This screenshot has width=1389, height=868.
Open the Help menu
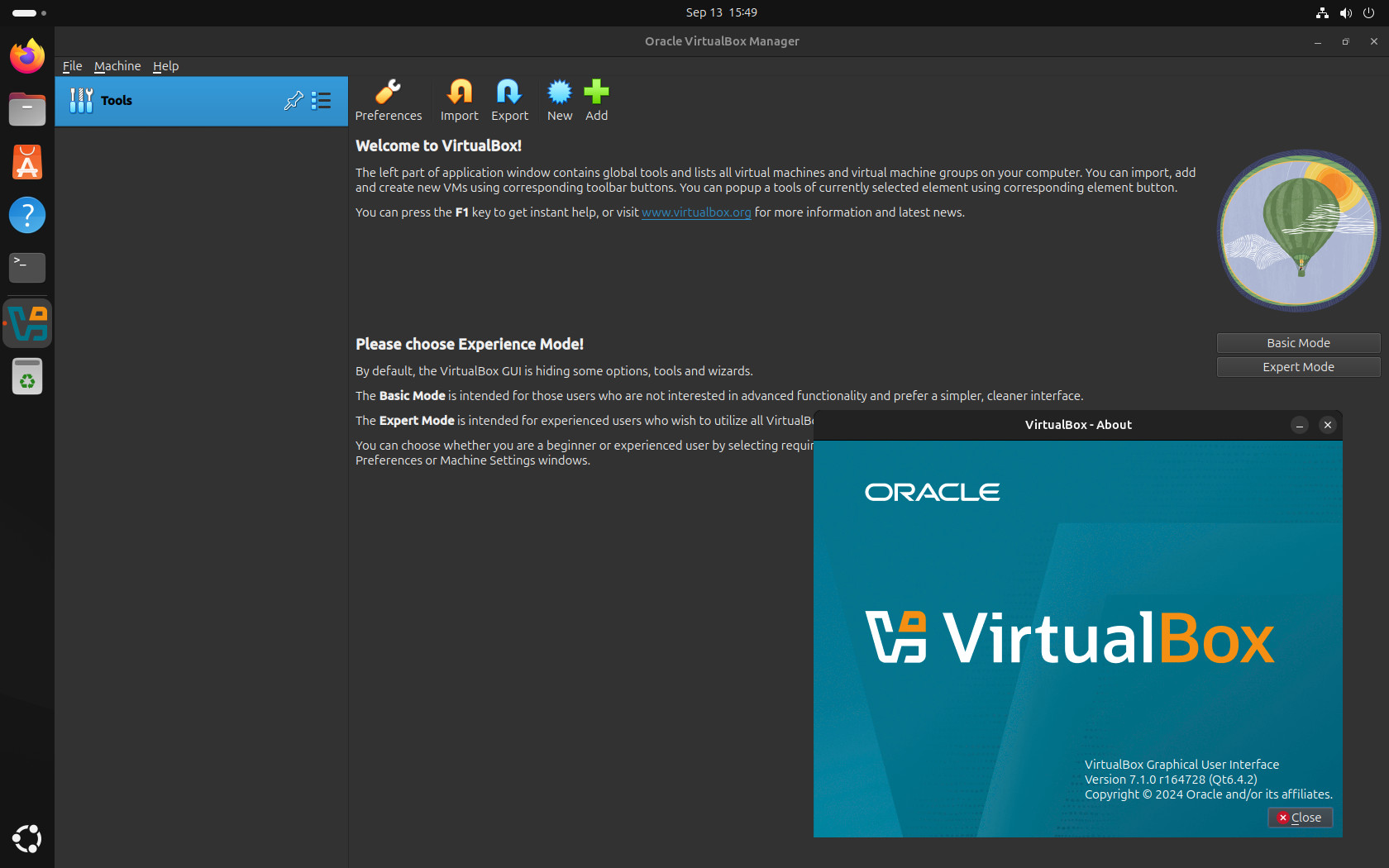click(165, 66)
